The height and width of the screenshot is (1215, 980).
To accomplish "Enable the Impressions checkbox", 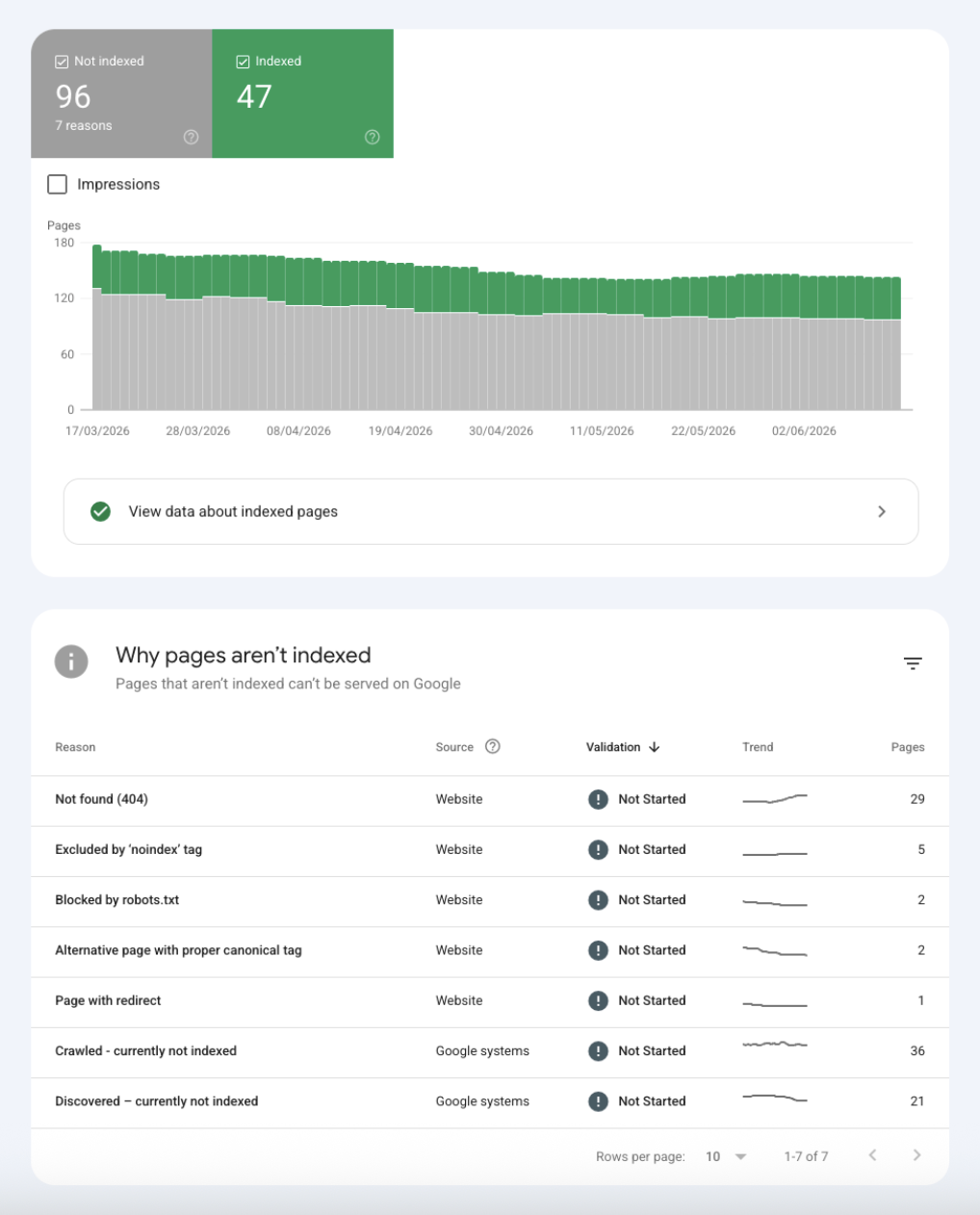I will [58, 184].
